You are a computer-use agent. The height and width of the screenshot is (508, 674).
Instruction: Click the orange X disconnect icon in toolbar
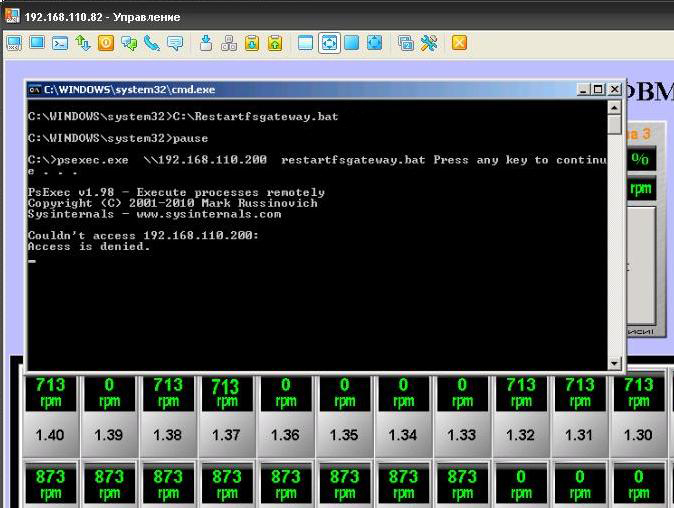(x=459, y=43)
